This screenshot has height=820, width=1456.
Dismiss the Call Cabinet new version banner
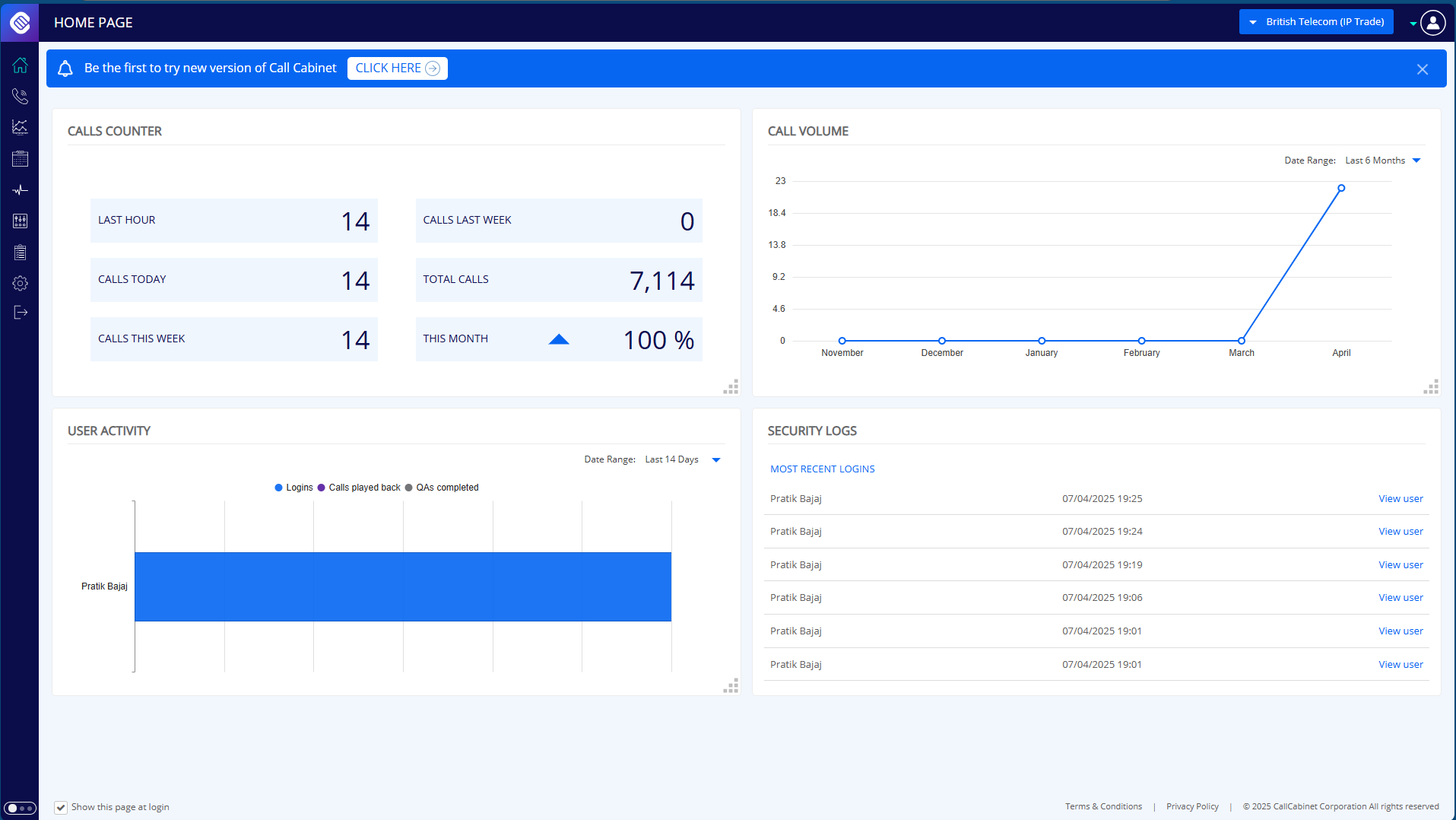tap(1423, 69)
